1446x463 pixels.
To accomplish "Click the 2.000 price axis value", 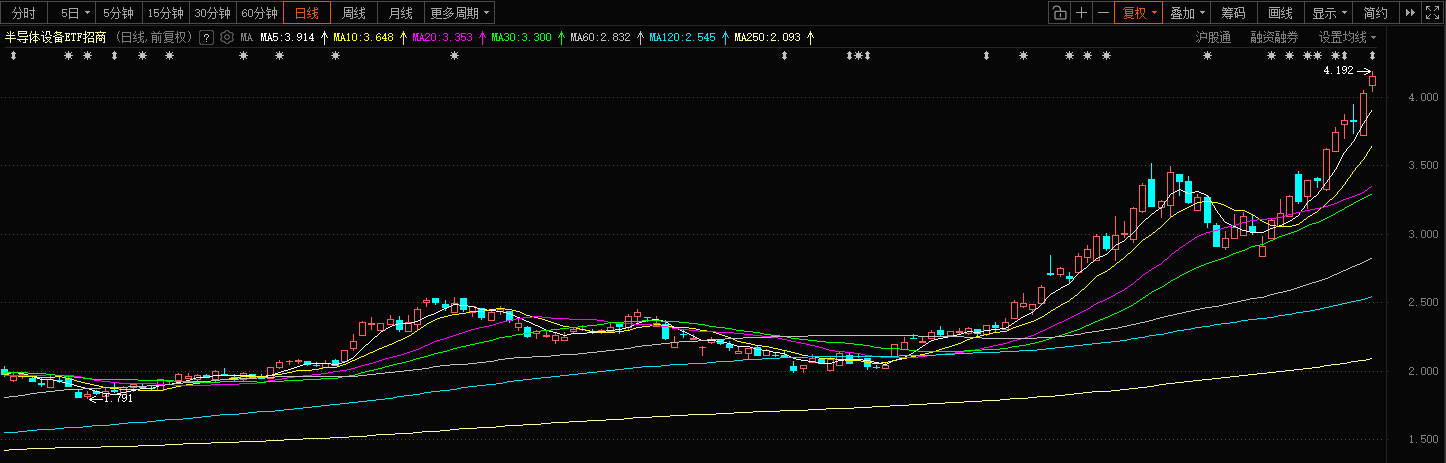I will pos(1423,371).
